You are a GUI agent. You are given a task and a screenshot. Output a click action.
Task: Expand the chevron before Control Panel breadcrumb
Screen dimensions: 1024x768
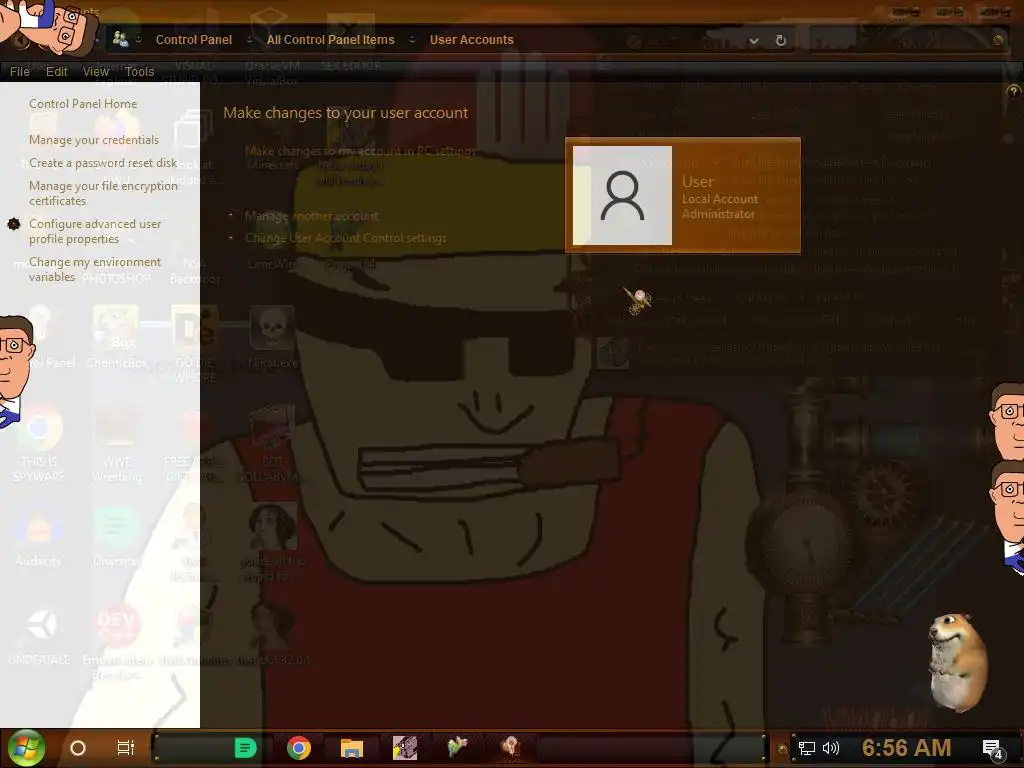(x=138, y=40)
